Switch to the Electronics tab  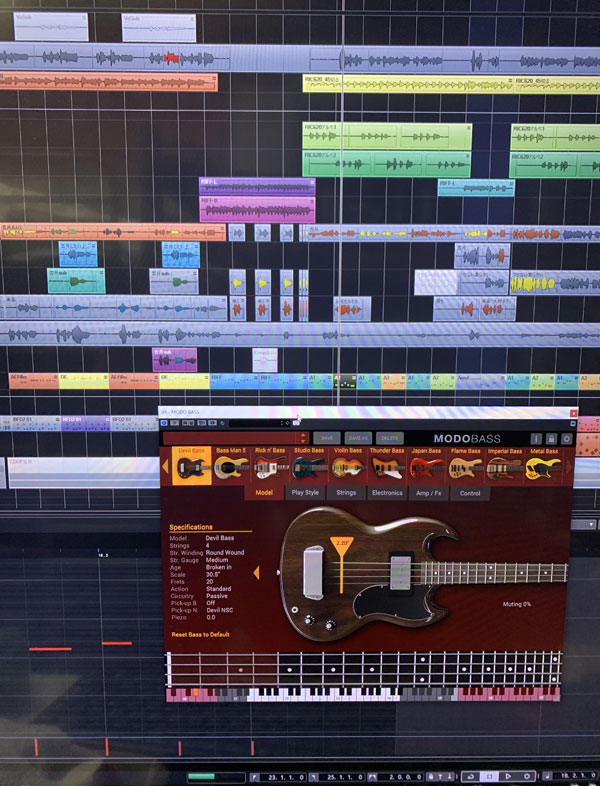click(387, 493)
